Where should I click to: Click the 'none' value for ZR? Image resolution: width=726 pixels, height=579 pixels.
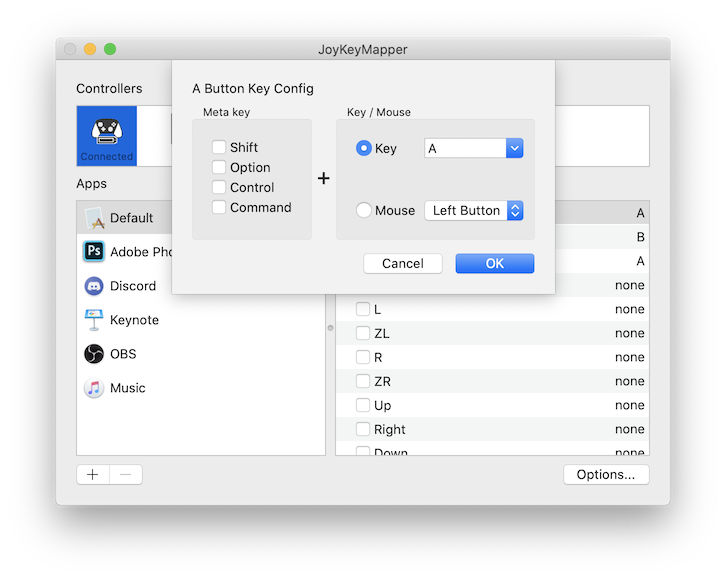(629, 381)
